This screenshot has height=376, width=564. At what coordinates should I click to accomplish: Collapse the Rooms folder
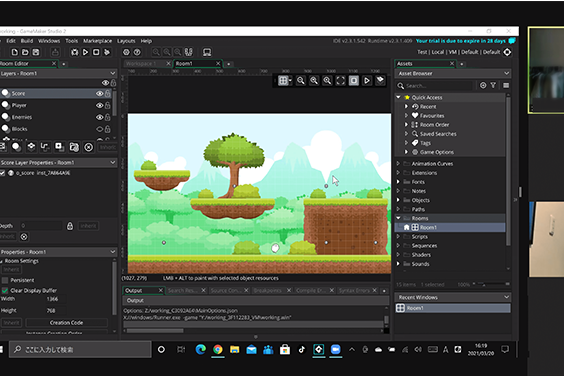coord(398,218)
